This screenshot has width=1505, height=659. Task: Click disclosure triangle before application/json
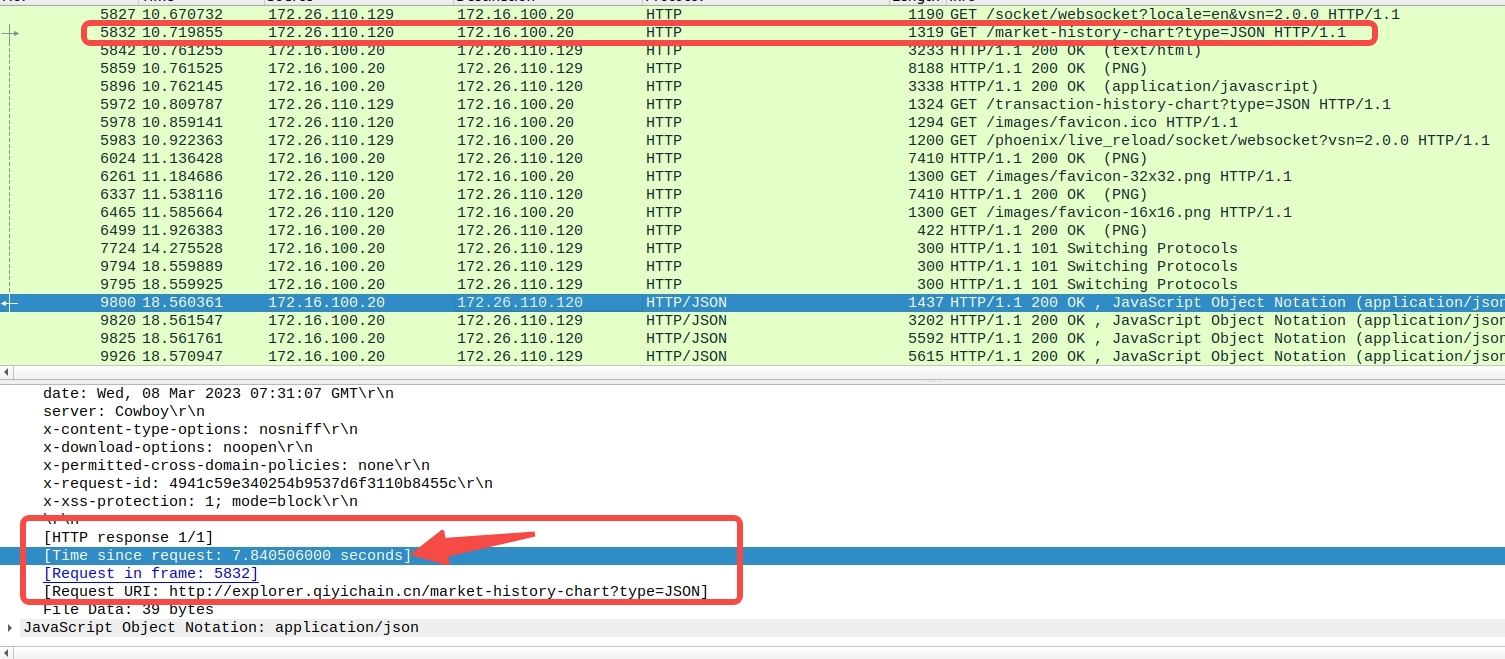point(12,627)
